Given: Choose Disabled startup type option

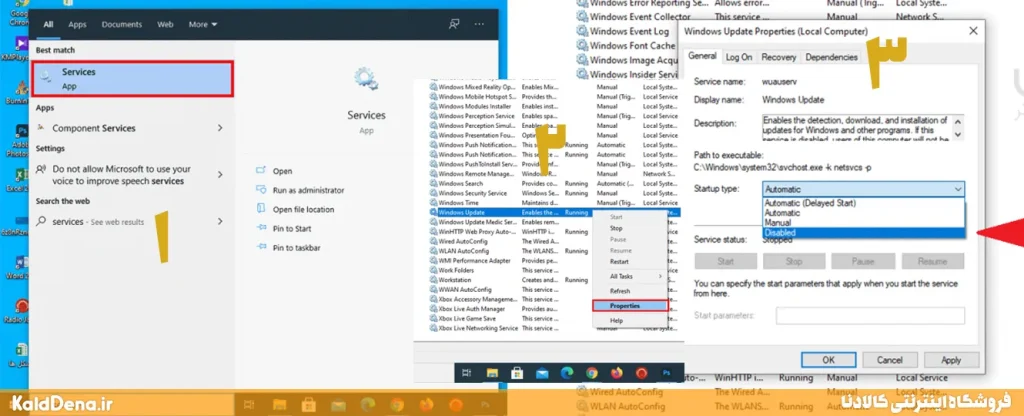Looking at the screenshot, I should point(863,232).
